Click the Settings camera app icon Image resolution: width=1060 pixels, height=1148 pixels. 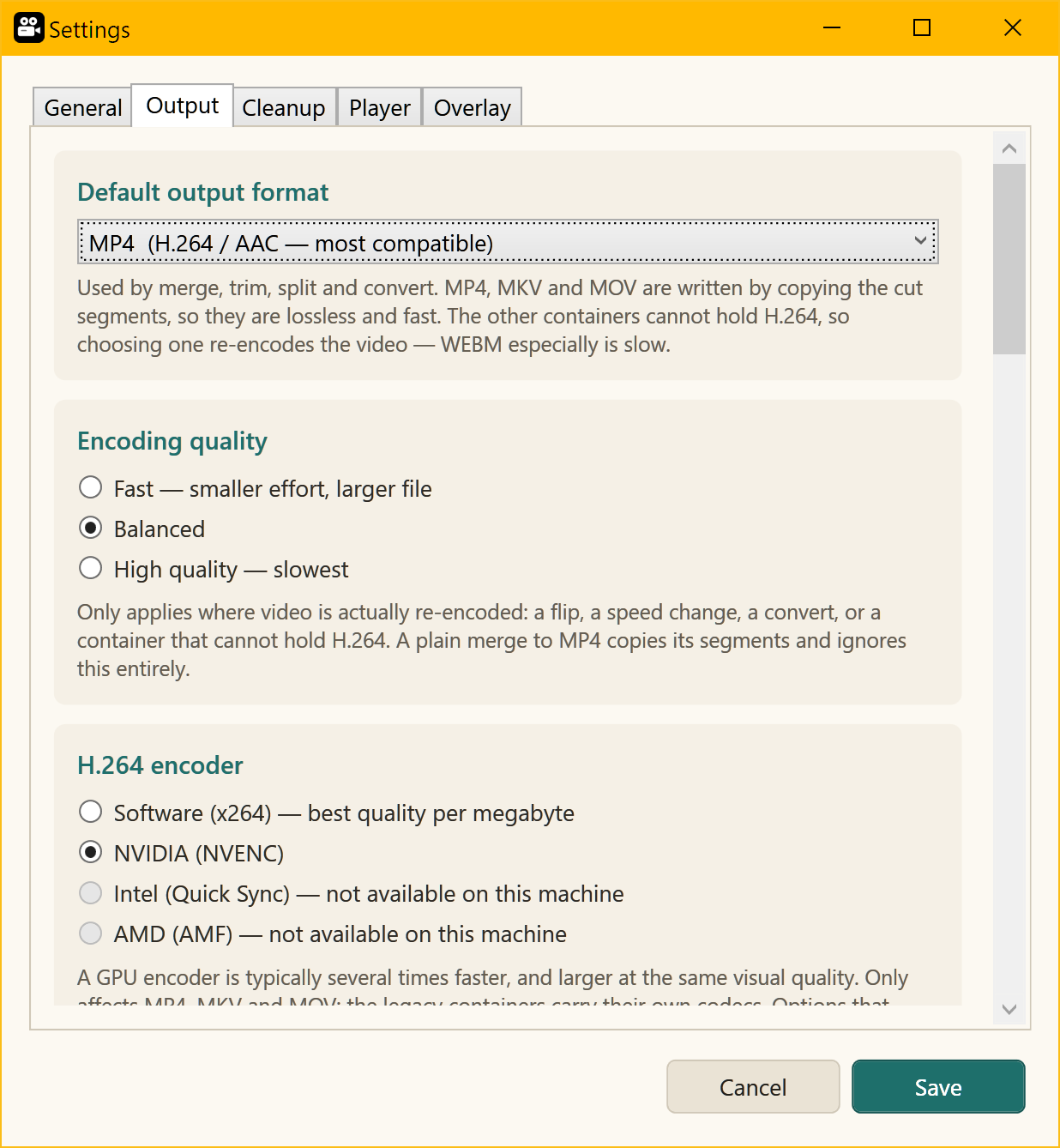(28, 28)
